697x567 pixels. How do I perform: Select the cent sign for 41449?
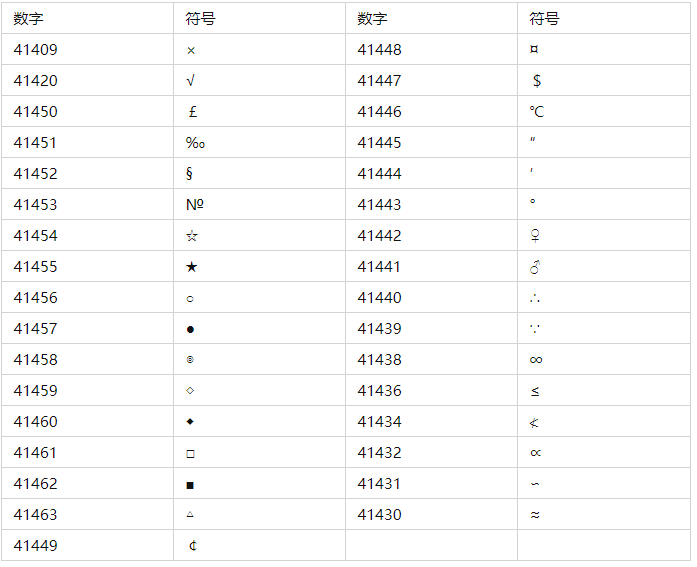193,546
